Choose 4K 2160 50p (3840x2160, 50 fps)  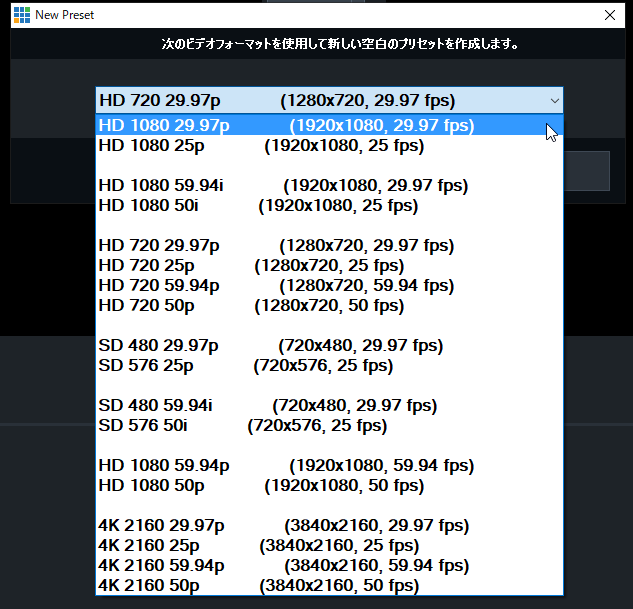[x=329, y=585]
